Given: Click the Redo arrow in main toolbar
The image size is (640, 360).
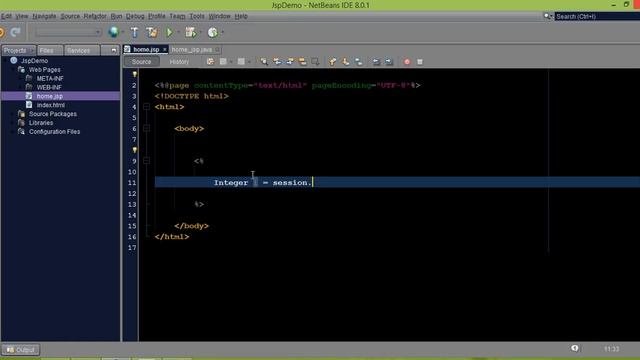Looking at the screenshot, I should click(16, 32).
